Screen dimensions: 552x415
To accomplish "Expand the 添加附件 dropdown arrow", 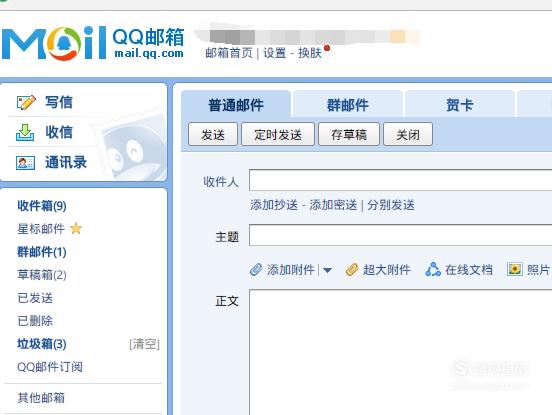I will tap(327, 270).
